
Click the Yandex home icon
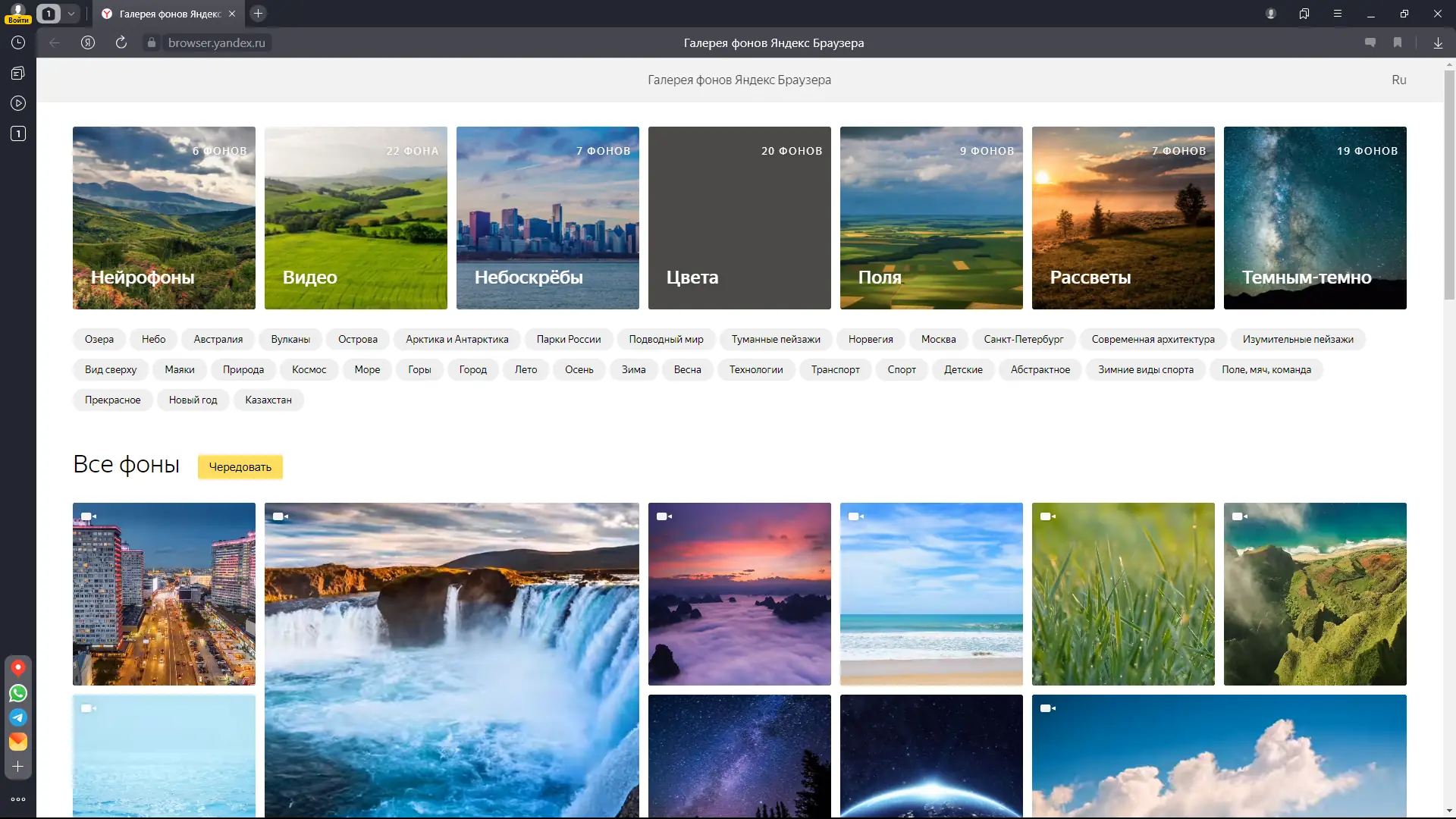click(x=88, y=43)
